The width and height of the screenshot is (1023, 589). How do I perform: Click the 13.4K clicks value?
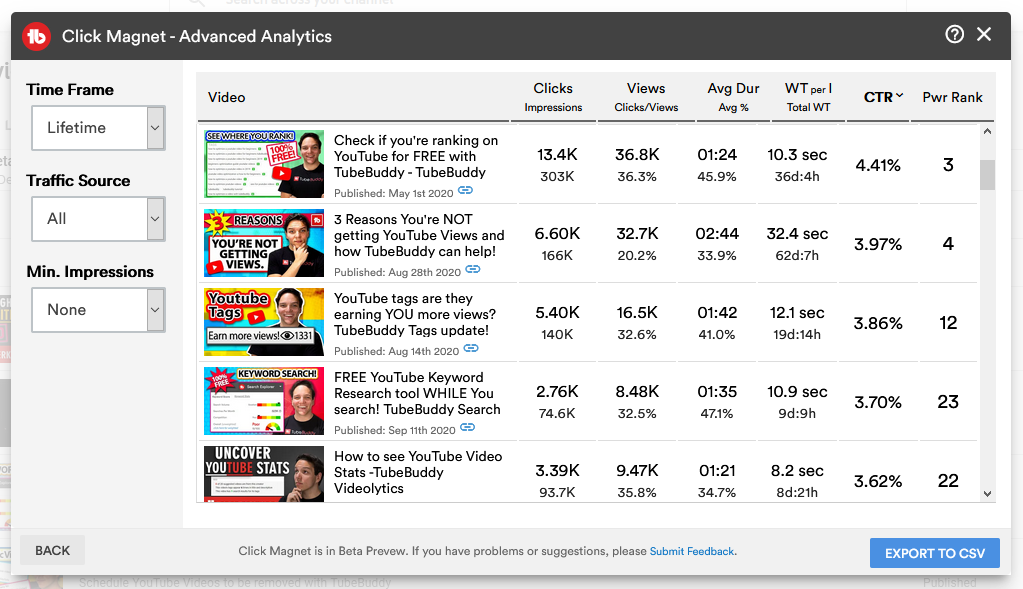coord(557,155)
